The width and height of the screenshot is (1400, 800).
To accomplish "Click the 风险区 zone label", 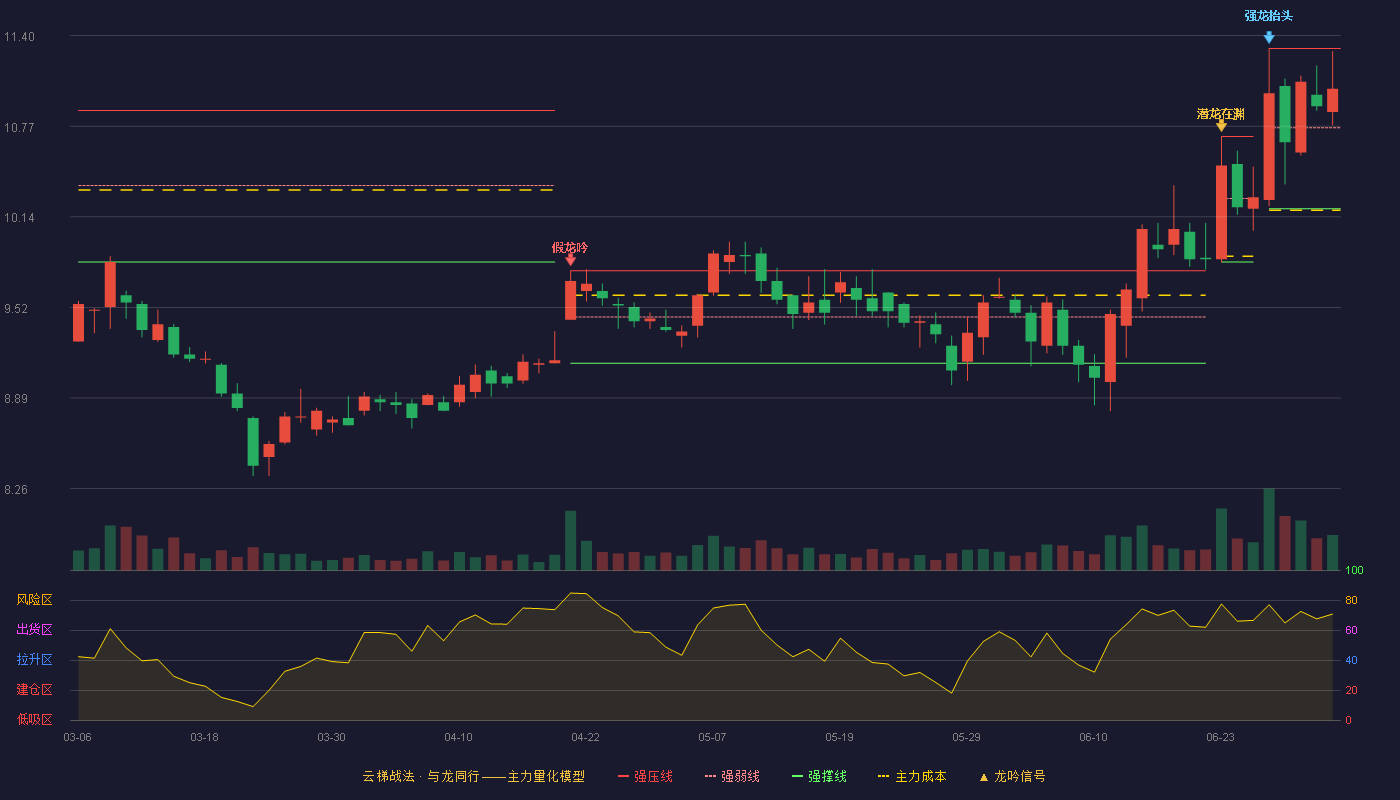I will (34, 600).
